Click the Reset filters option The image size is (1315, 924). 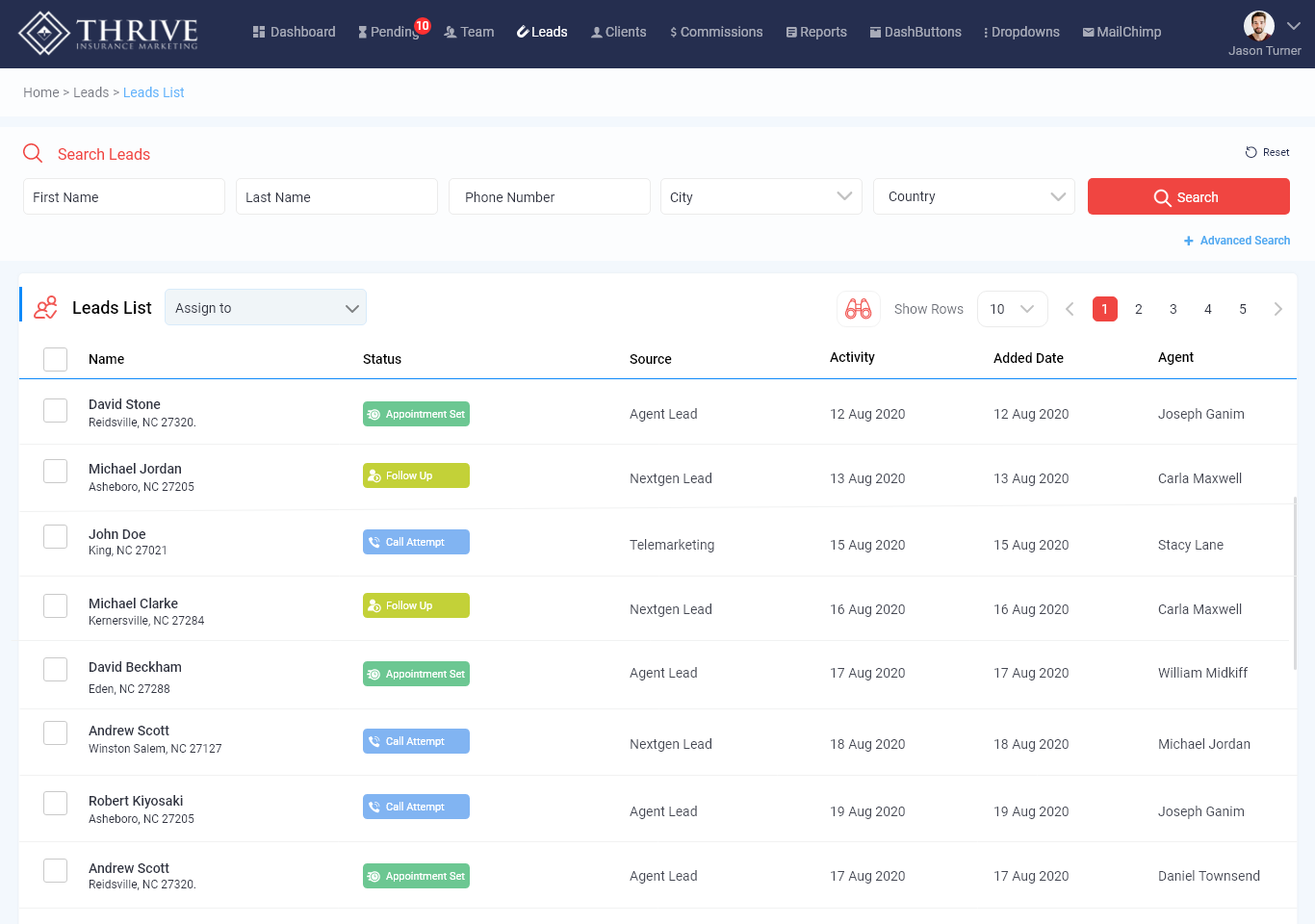pyautogui.click(x=1267, y=152)
